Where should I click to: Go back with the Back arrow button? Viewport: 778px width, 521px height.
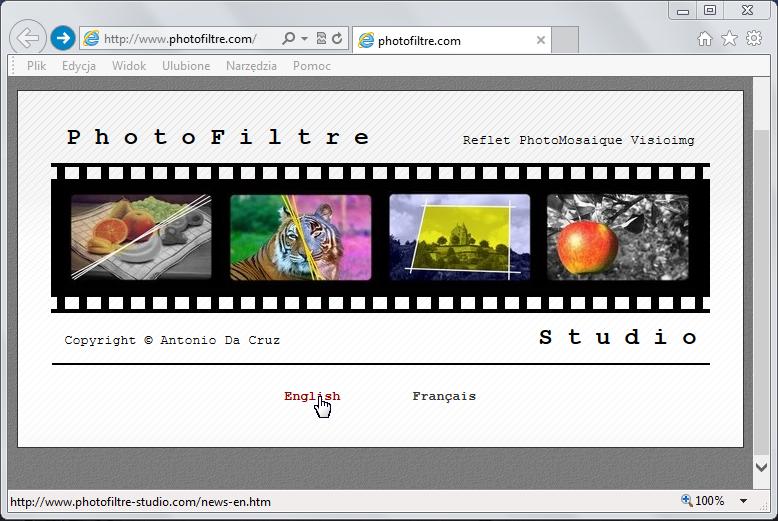click(28, 38)
